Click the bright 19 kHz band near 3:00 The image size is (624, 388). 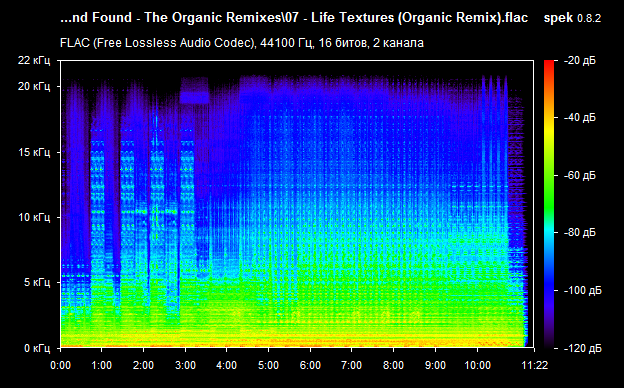[194, 97]
